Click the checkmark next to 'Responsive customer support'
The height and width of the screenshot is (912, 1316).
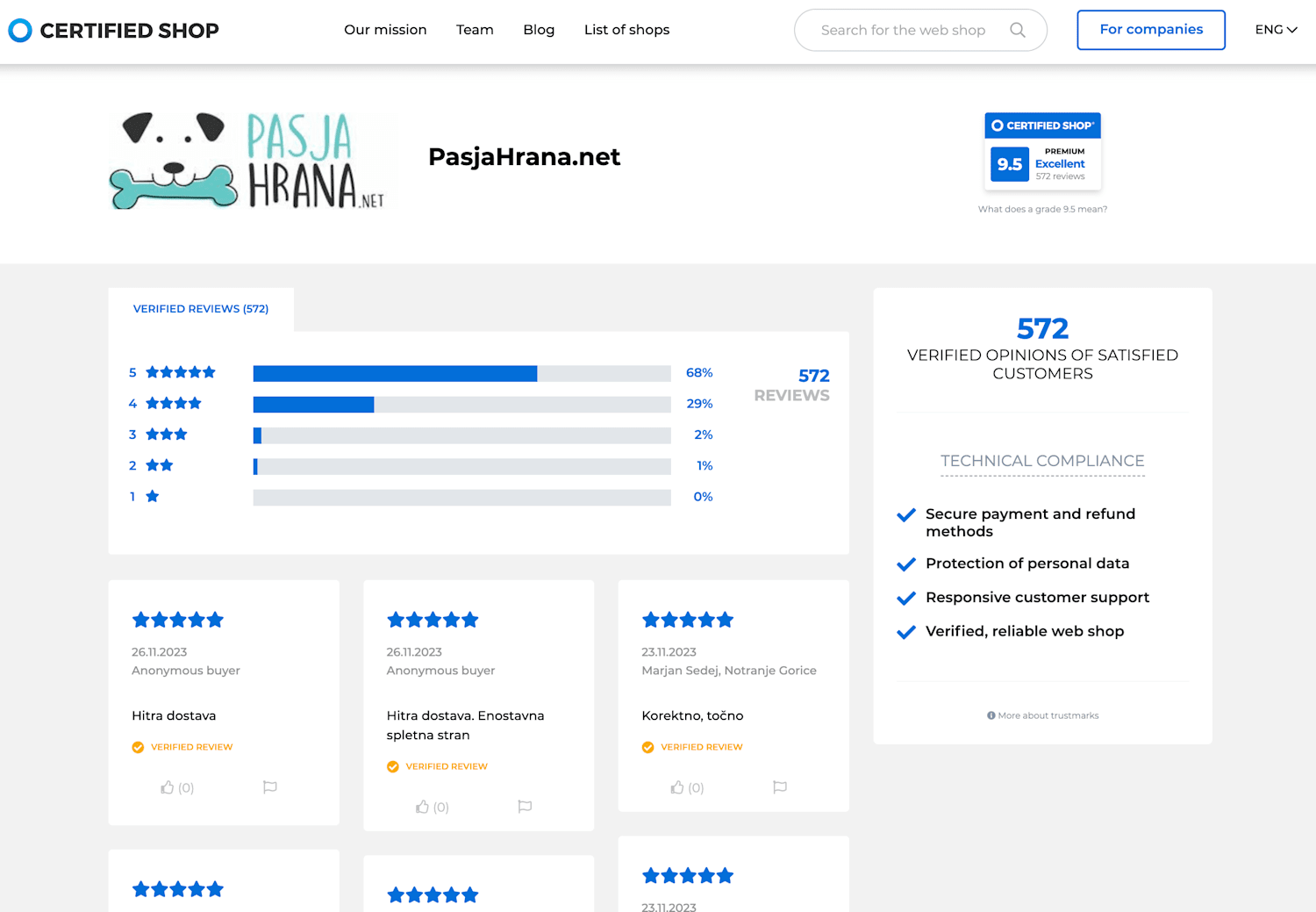coord(906,599)
